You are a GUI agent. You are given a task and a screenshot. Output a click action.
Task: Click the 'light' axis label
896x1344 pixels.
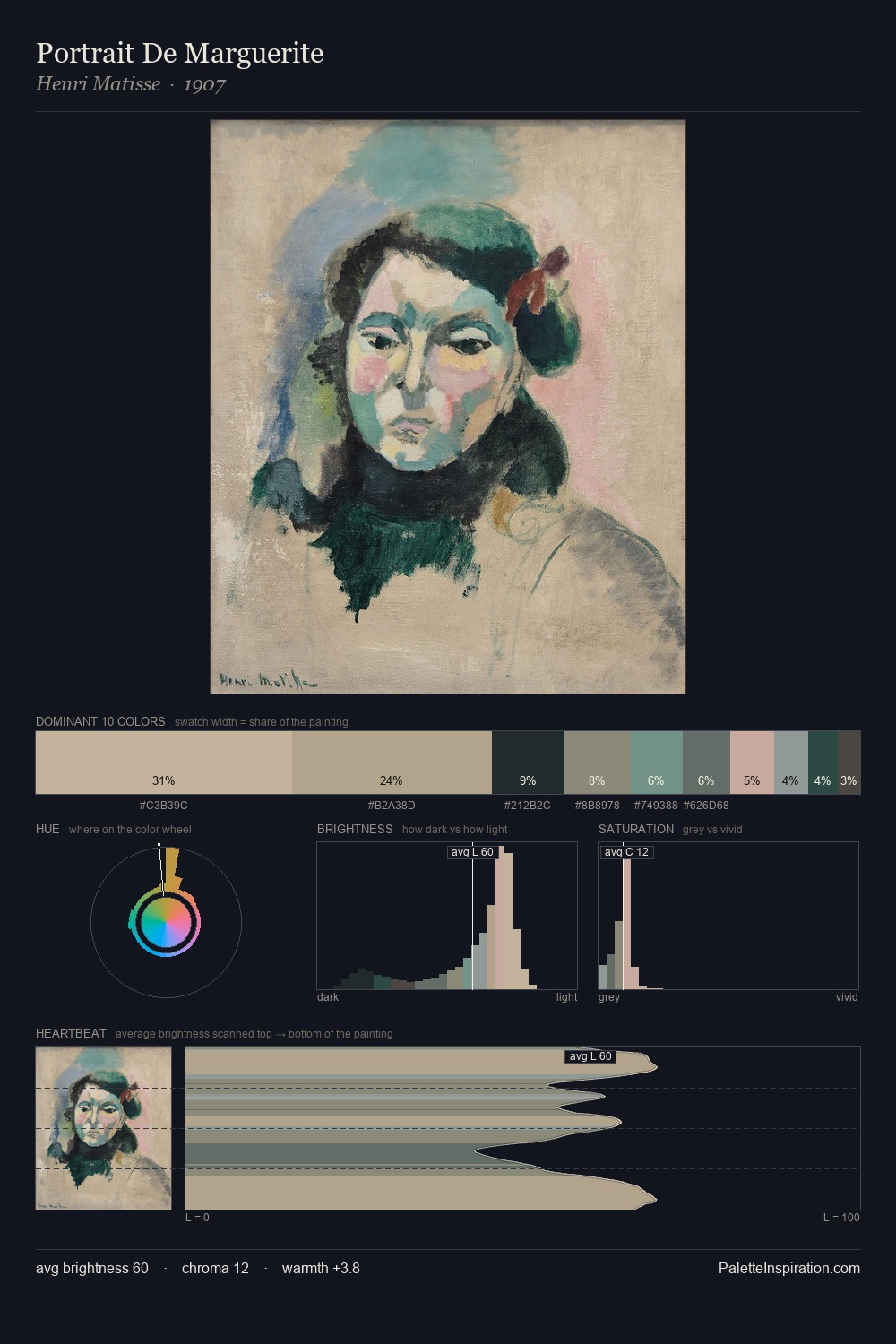(567, 997)
